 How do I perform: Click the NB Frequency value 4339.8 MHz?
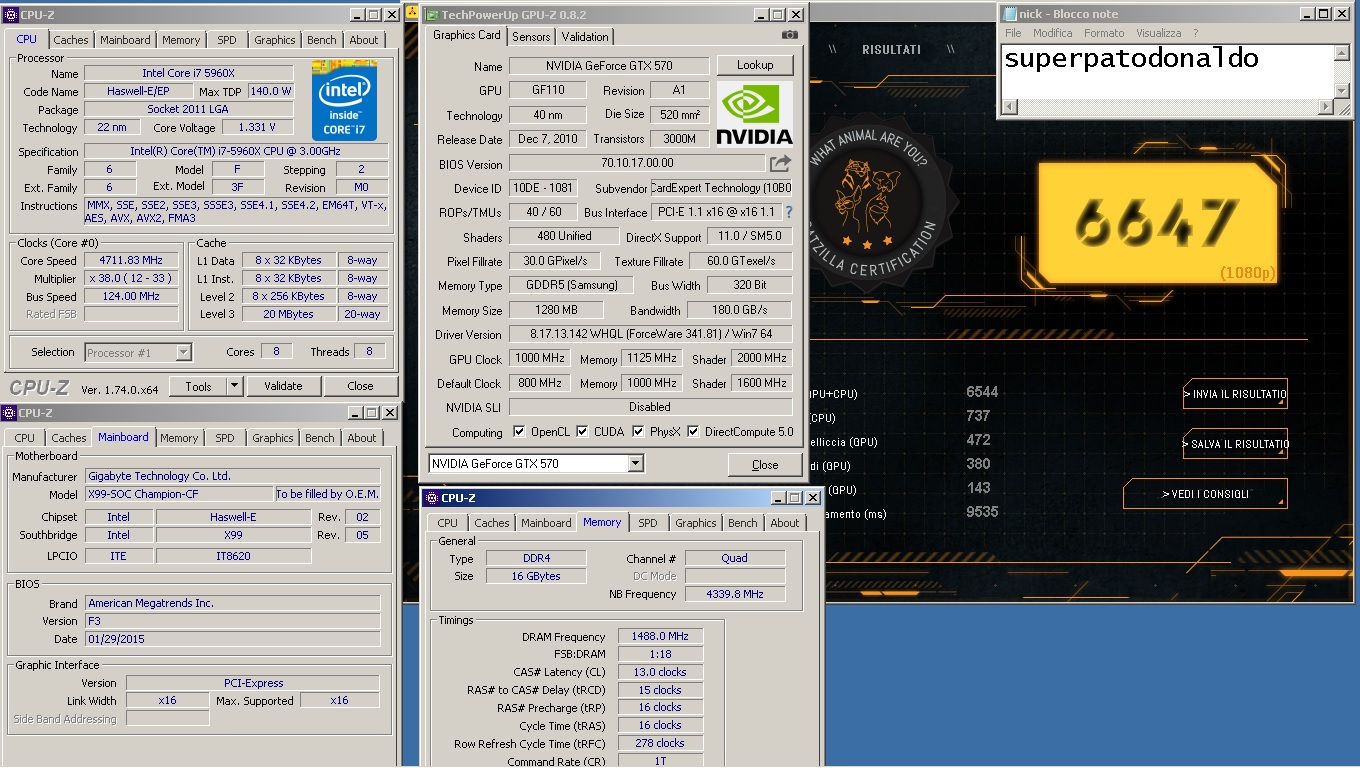pos(735,594)
